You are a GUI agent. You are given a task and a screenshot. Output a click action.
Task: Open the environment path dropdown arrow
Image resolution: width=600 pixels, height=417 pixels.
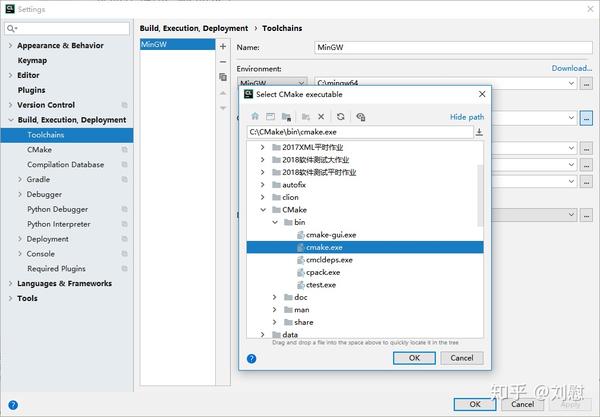(x=571, y=83)
